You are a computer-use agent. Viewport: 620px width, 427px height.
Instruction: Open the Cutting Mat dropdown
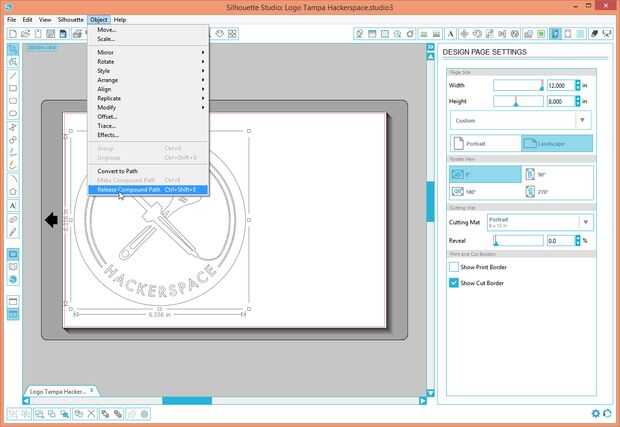[540, 222]
